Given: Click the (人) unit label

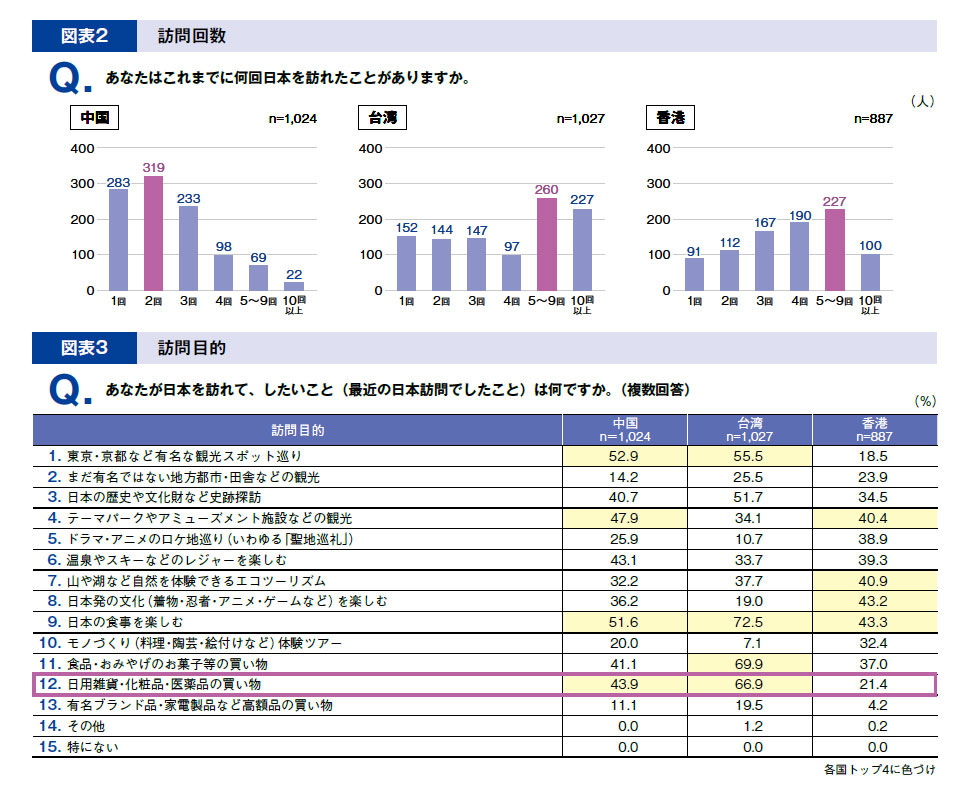Looking at the screenshot, I should [x=922, y=101].
